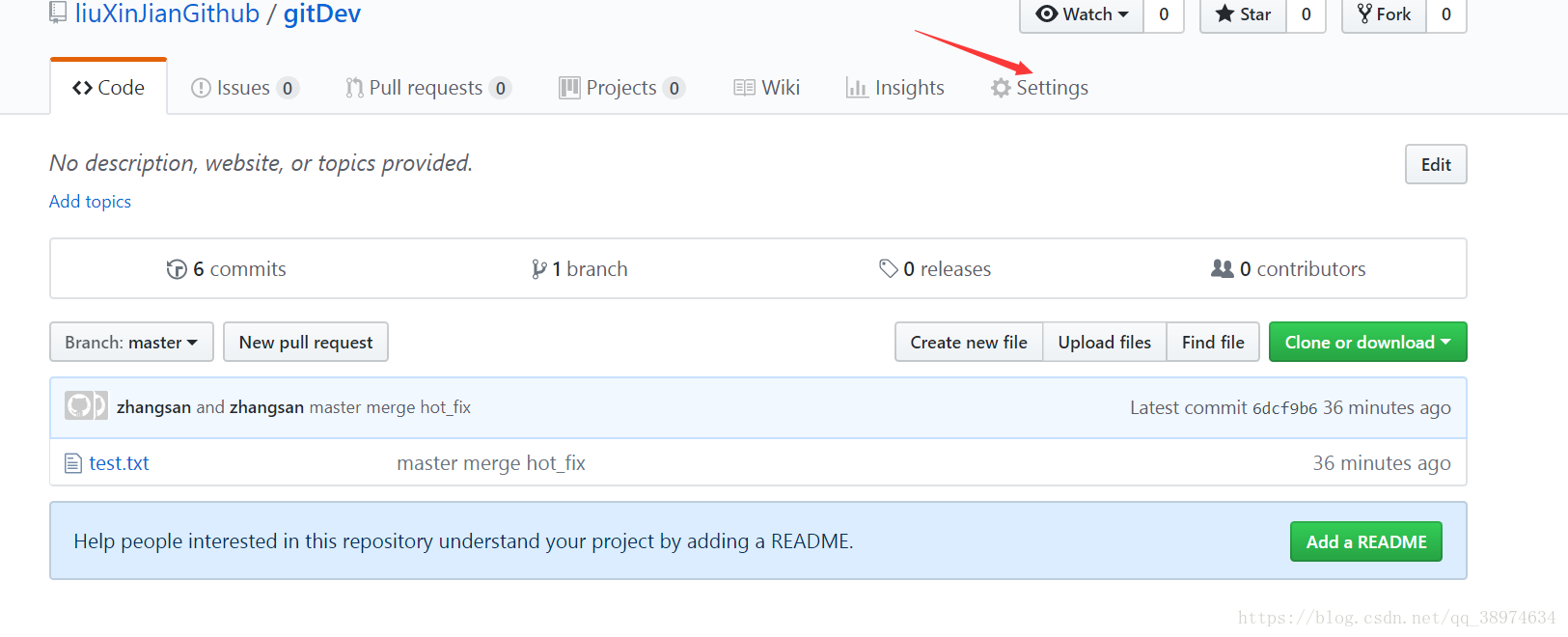Click the commits history clock icon
This screenshot has height=637, width=1568.
pyautogui.click(x=177, y=269)
